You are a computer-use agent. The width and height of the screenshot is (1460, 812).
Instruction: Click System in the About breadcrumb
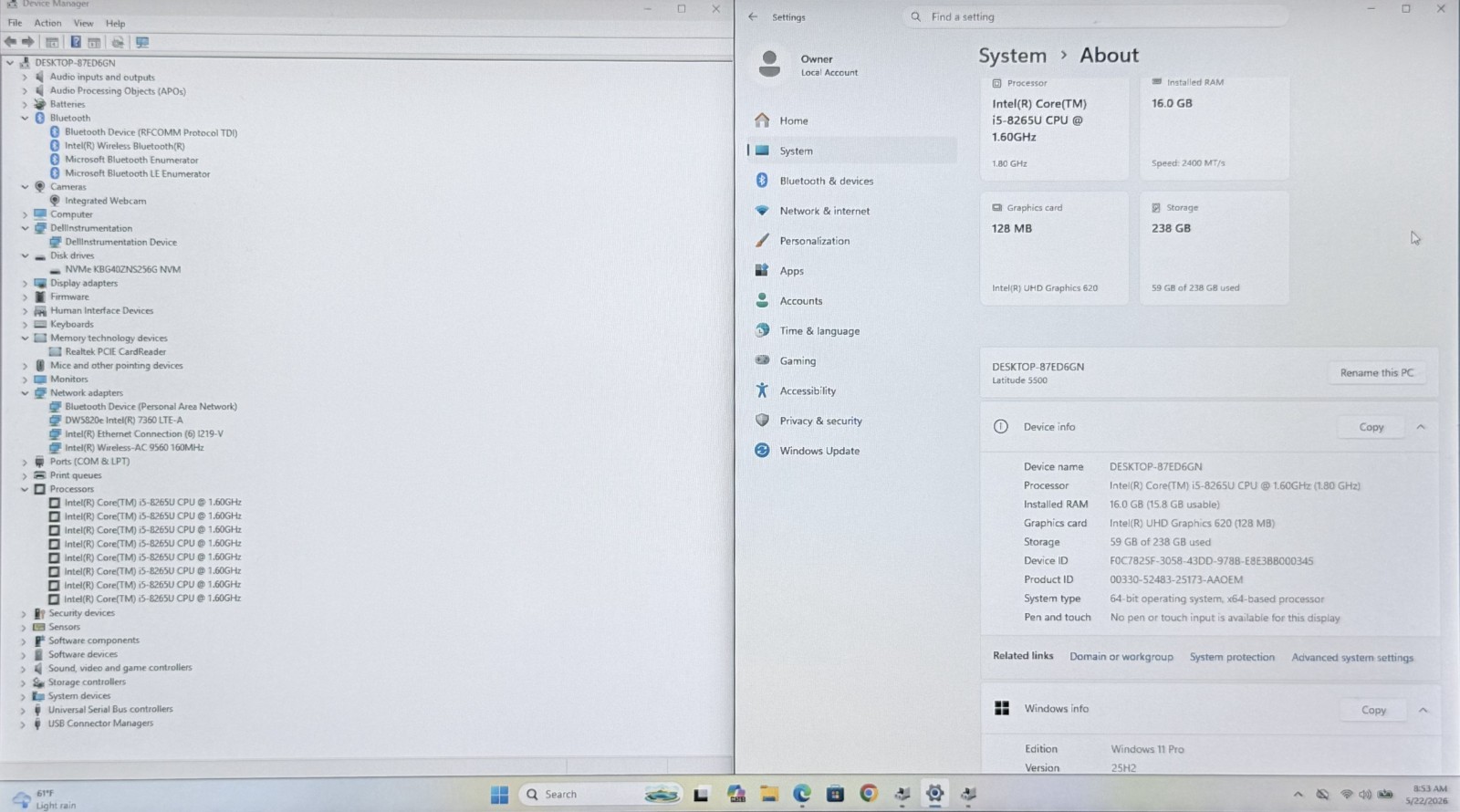[x=1012, y=56]
